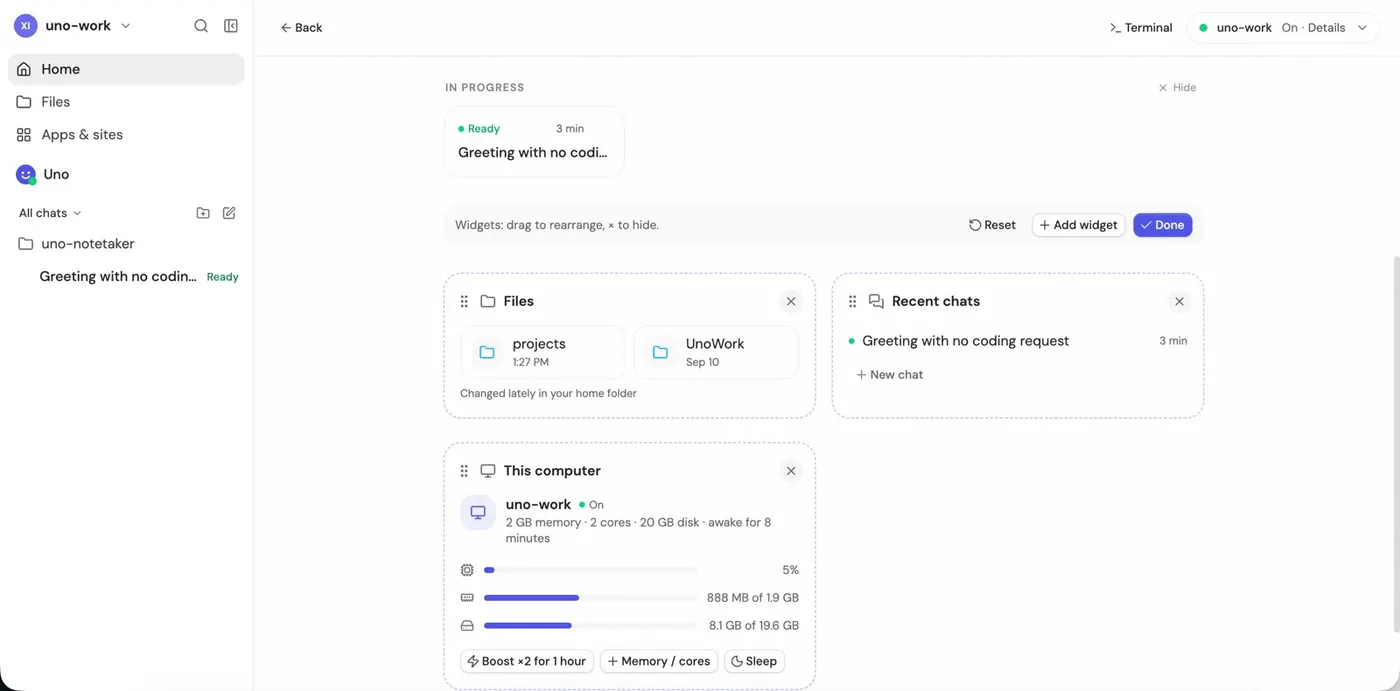
Task: Click the Recent chats bubble header icon
Action: click(876, 301)
